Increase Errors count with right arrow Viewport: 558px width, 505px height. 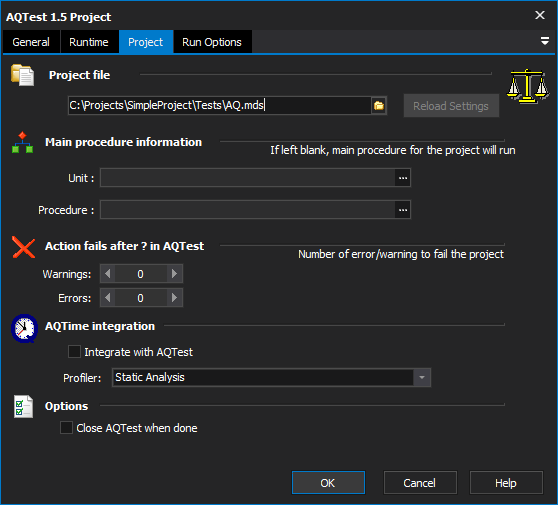point(174,298)
